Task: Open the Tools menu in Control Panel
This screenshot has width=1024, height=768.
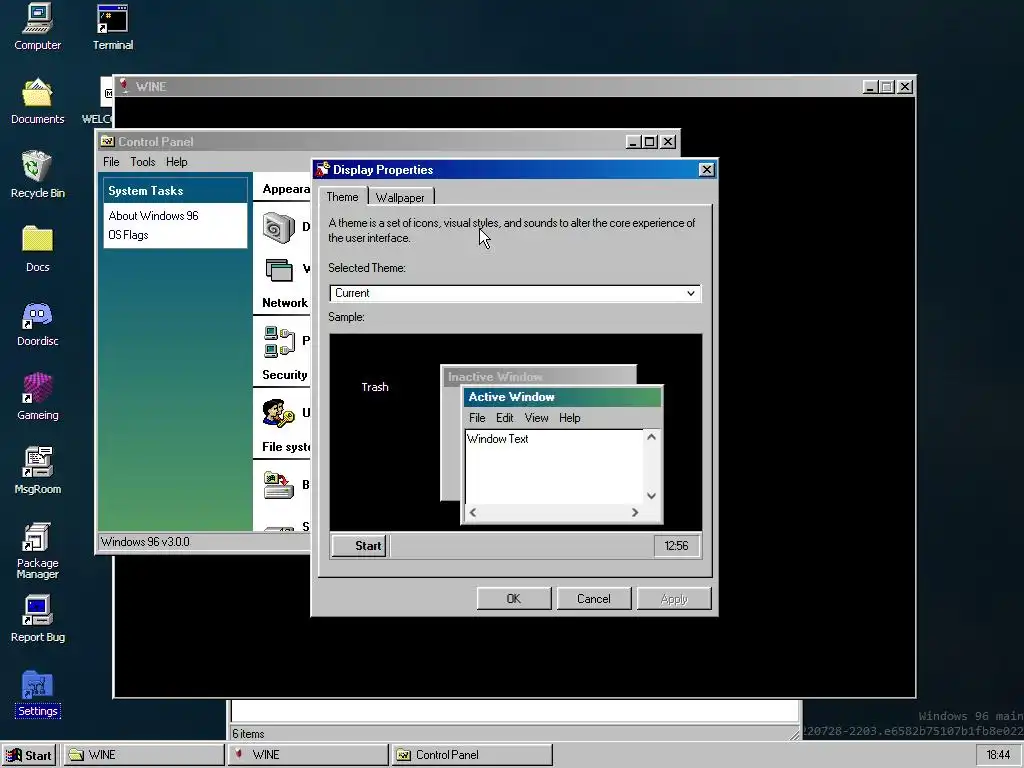Action: 142,162
